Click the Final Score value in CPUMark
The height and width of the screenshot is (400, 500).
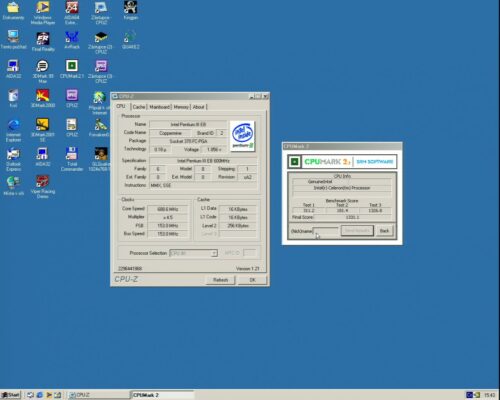click(352, 217)
